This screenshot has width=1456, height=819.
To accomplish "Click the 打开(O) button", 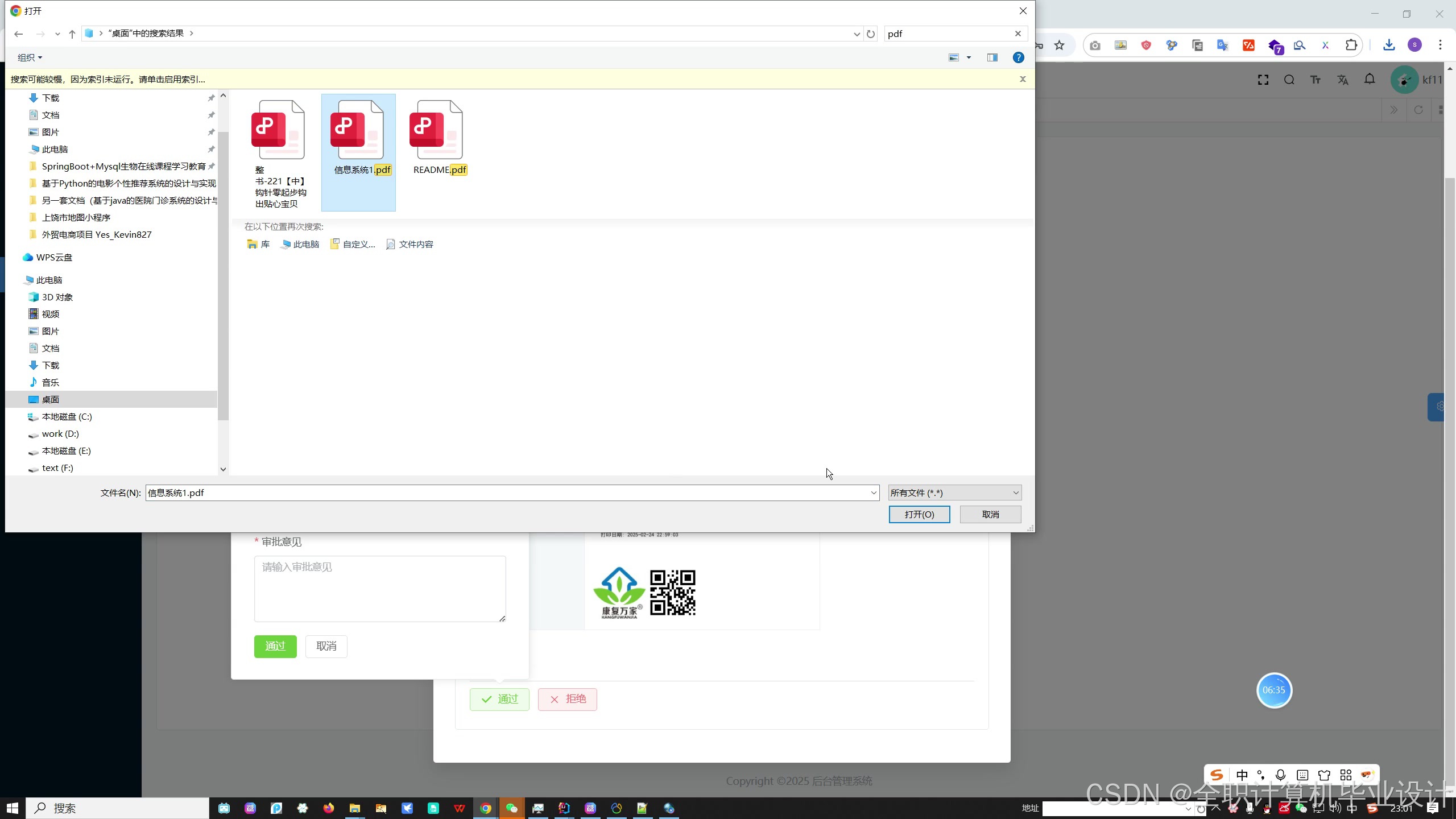I will pyautogui.click(x=919, y=514).
